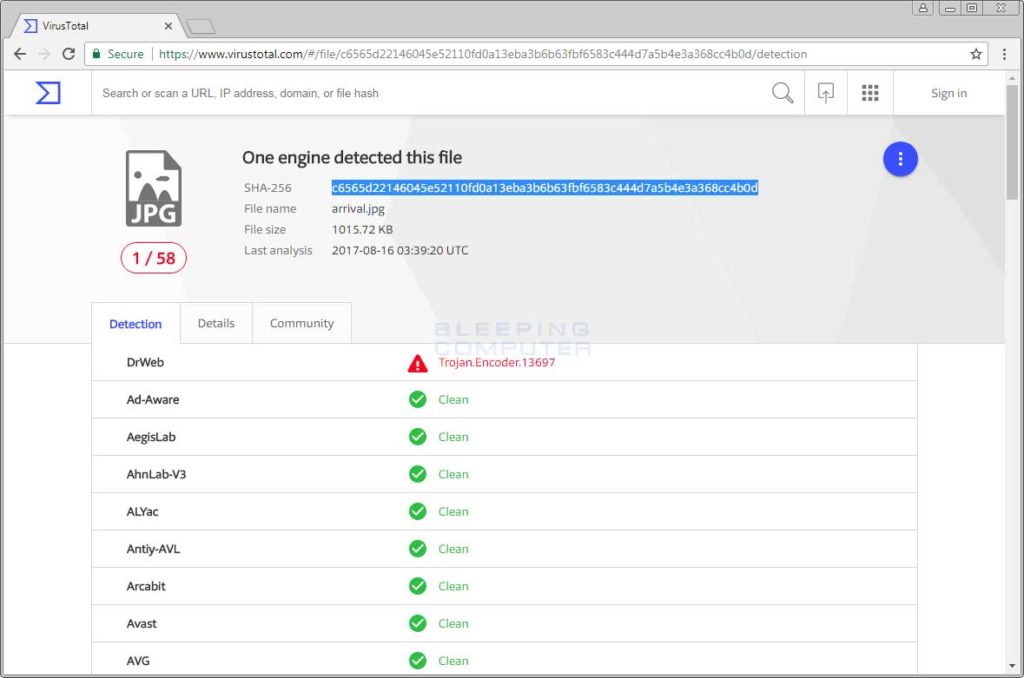
Task: Click the Chrome user profile icon
Action: [x=923, y=8]
